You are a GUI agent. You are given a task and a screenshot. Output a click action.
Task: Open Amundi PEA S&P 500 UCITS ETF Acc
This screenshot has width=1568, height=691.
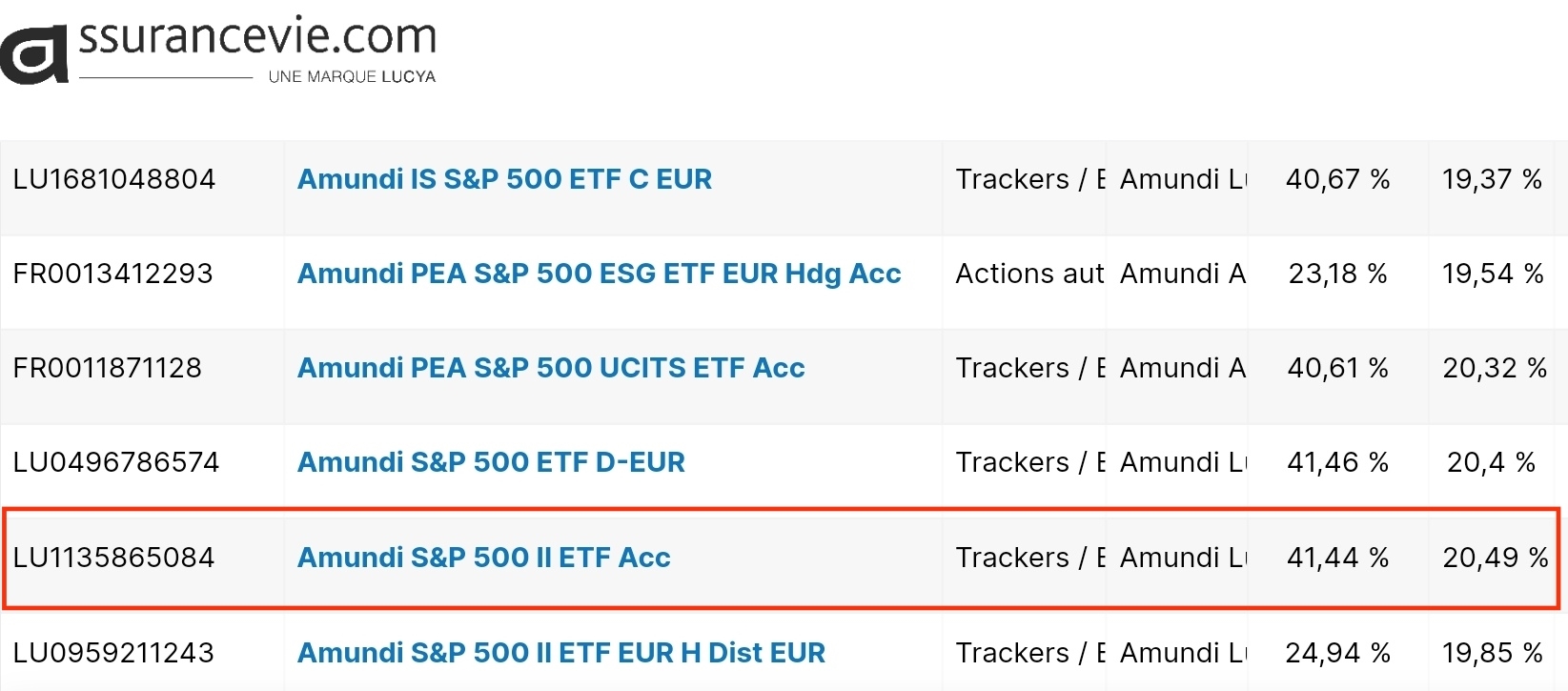pos(551,368)
